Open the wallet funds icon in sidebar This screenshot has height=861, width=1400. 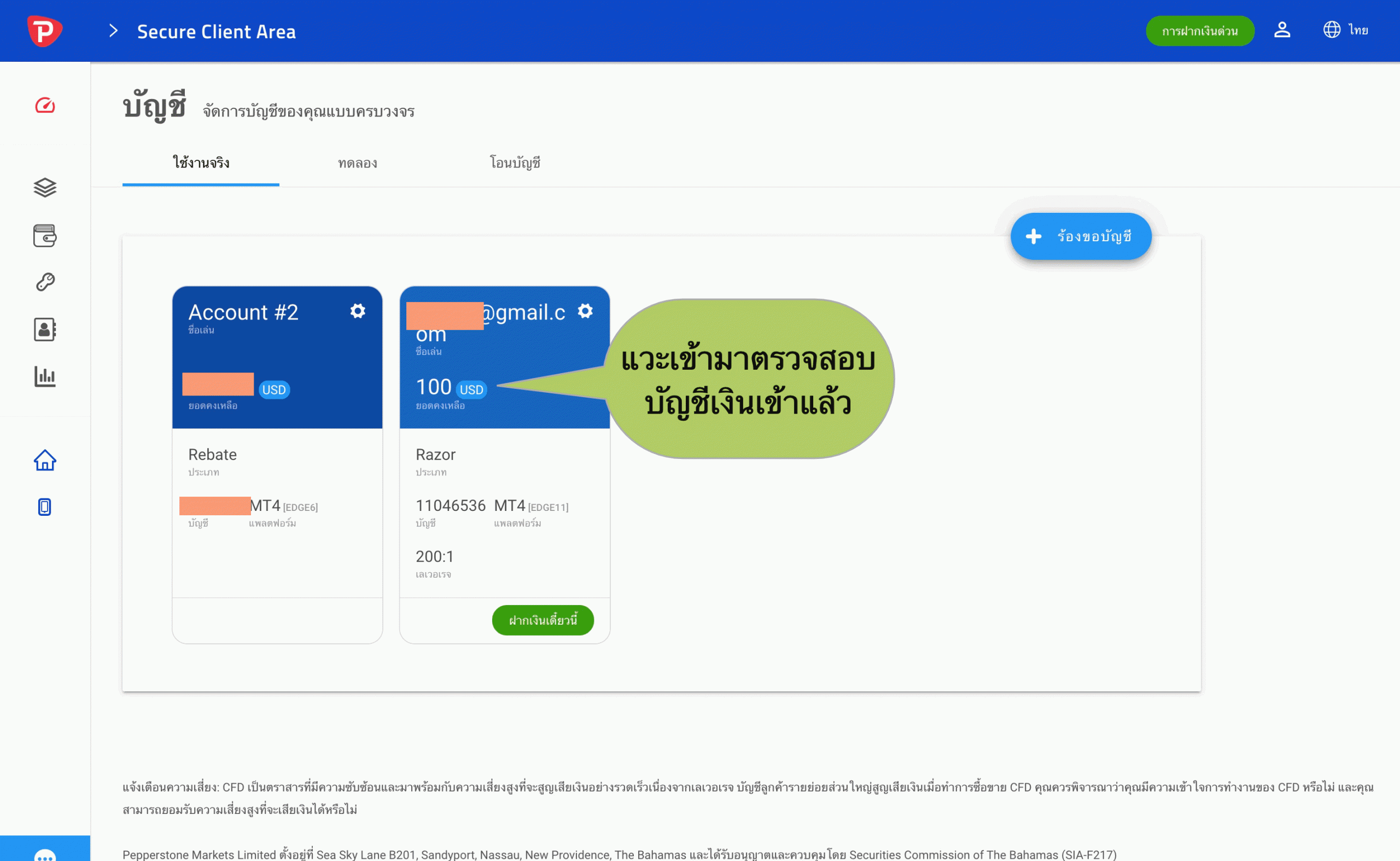point(45,235)
